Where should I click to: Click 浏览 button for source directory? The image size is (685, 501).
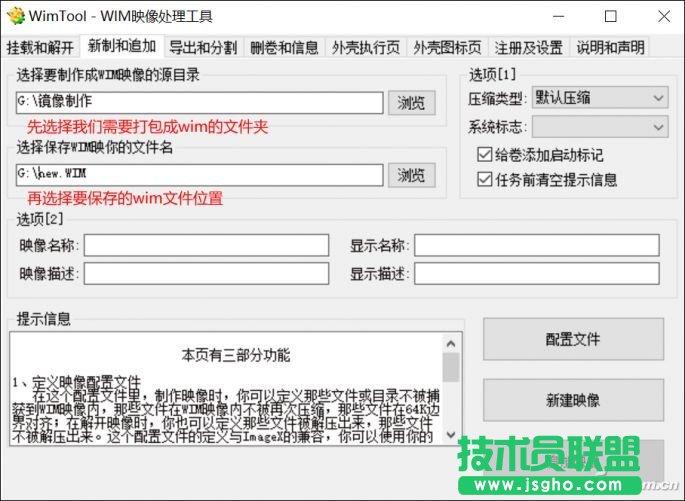coord(412,103)
